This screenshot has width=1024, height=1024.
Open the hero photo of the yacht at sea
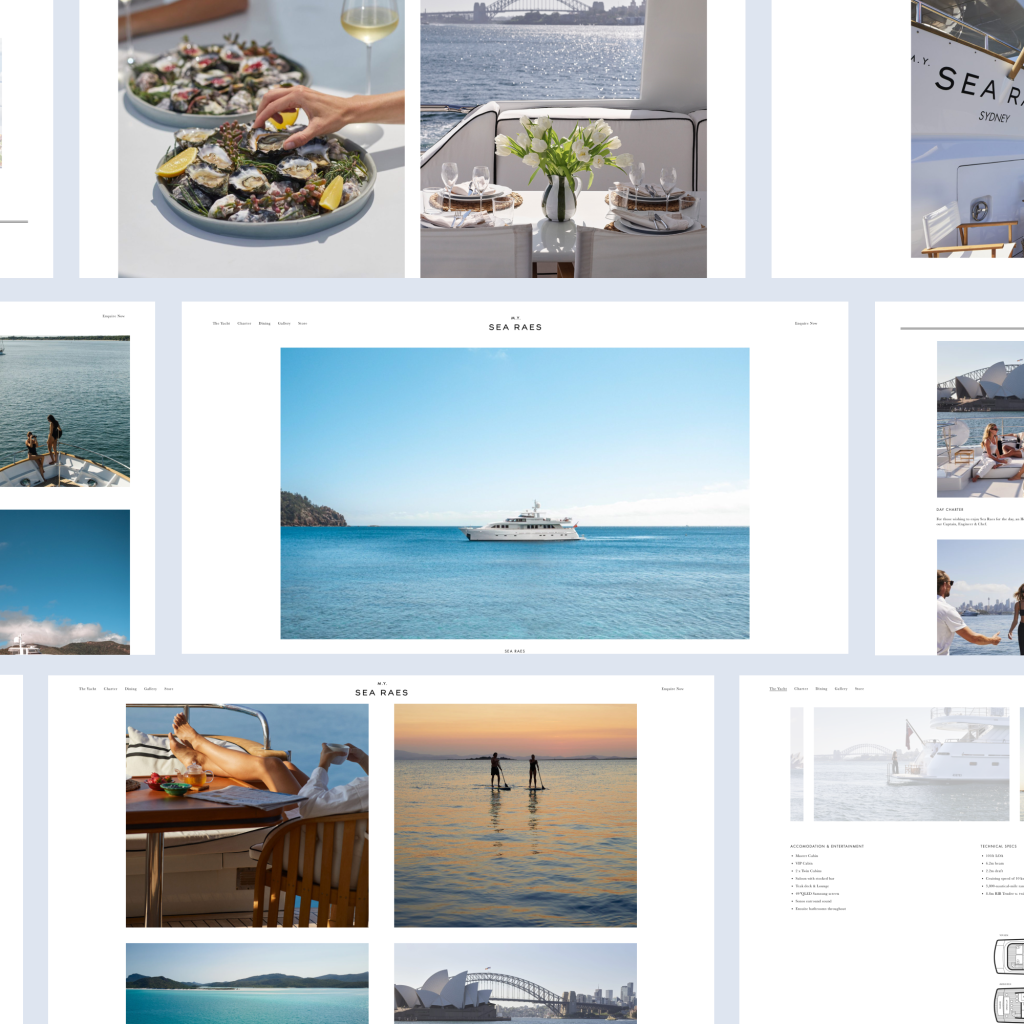point(515,493)
